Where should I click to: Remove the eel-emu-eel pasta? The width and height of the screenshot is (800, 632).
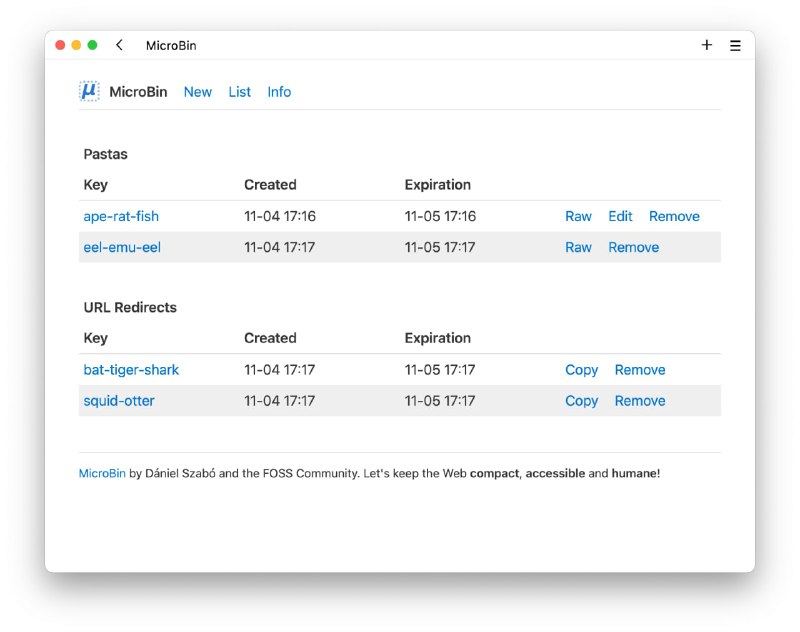633,247
